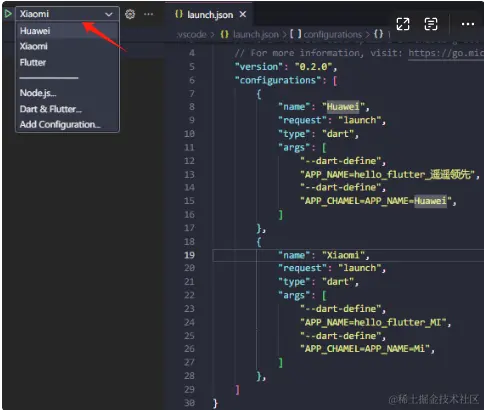484x410 pixels.
Task: Open the overlay three-dots more menu
Action: click(x=468, y=24)
